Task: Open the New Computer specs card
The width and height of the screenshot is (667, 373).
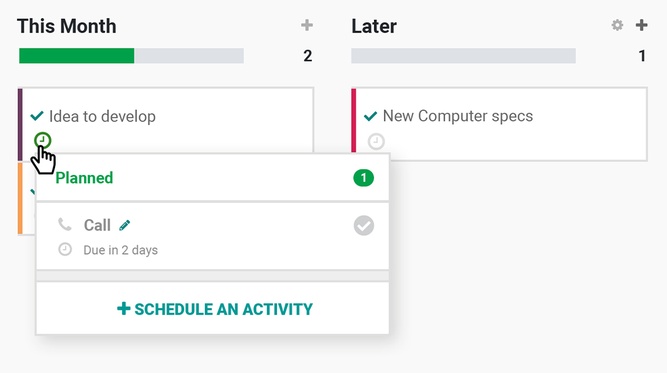Action: pos(458,116)
